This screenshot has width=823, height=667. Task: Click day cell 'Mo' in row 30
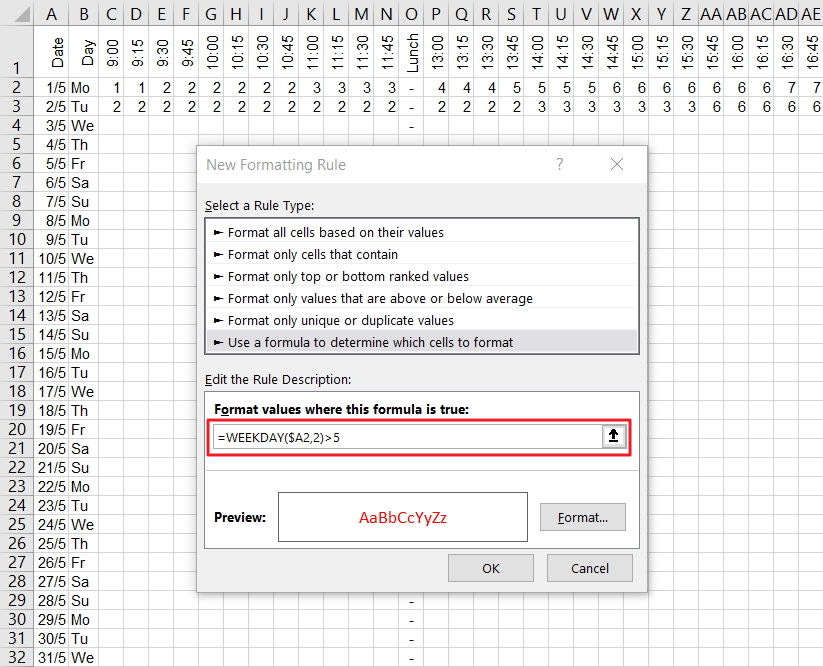coord(83,619)
